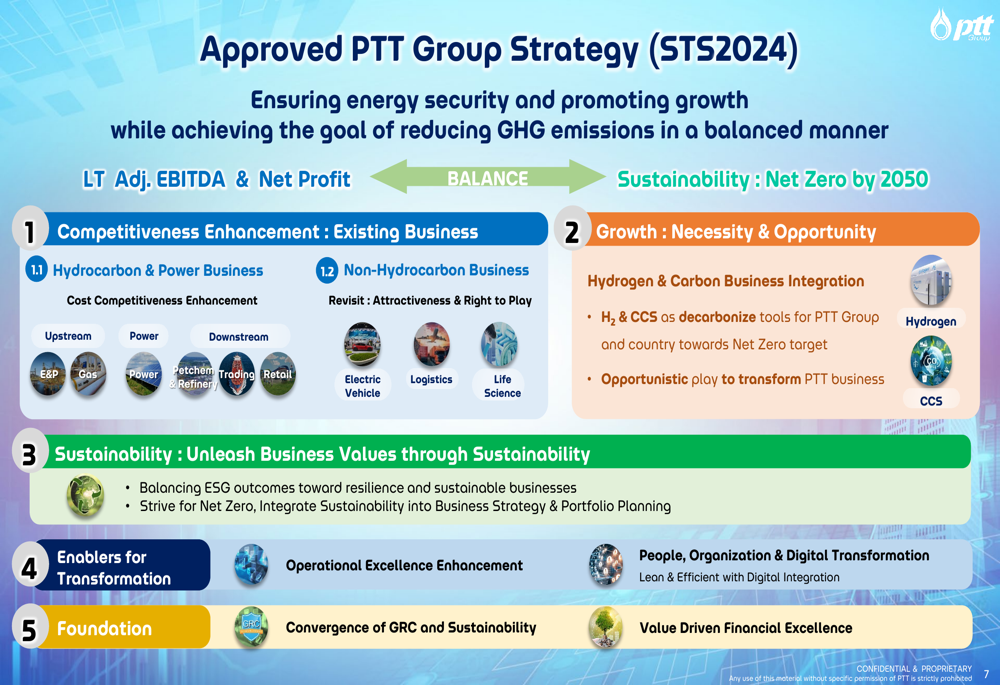
Task: Select "Hydrocarbon & Power Business" heading
Action: pyautogui.click(x=158, y=270)
